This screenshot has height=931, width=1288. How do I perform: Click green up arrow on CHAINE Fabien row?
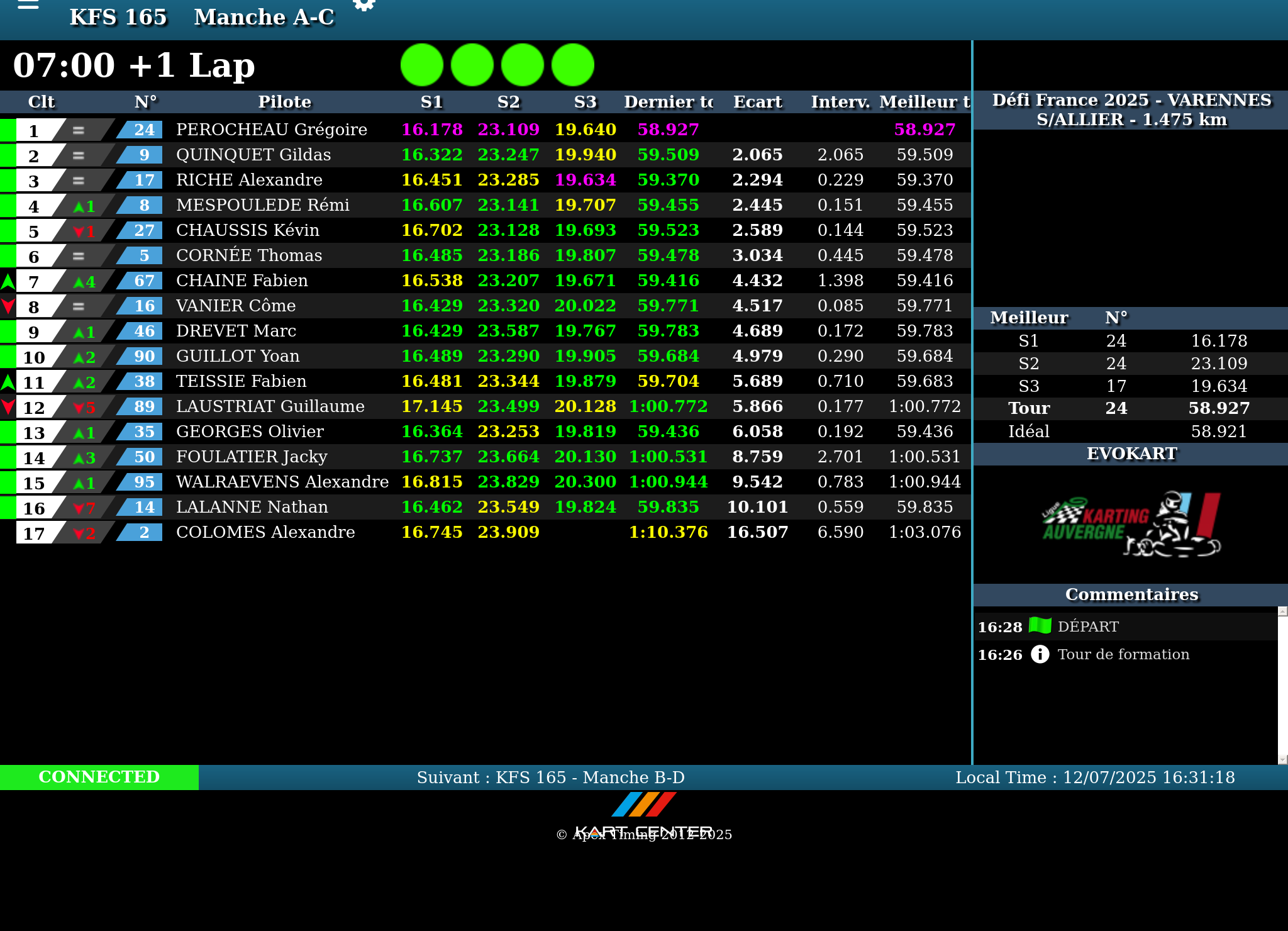[x=8, y=281]
